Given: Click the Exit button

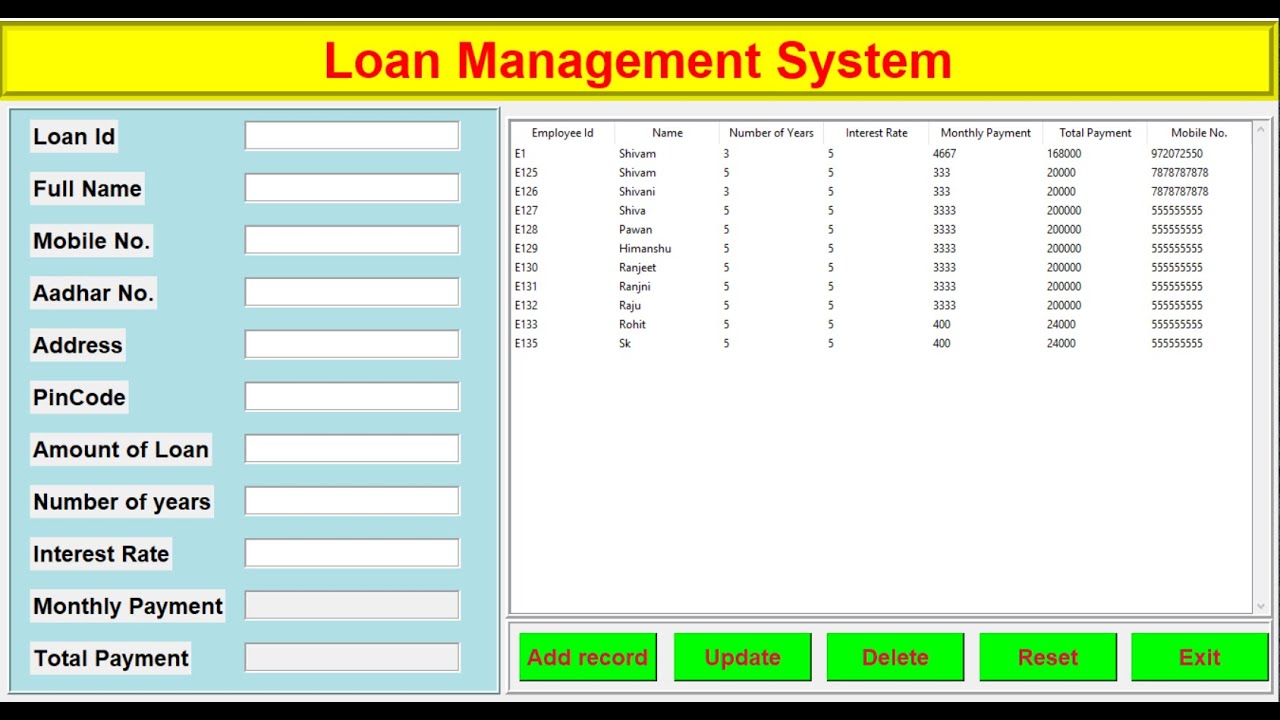Looking at the screenshot, I should pyautogui.click(x=1200, y=657).
